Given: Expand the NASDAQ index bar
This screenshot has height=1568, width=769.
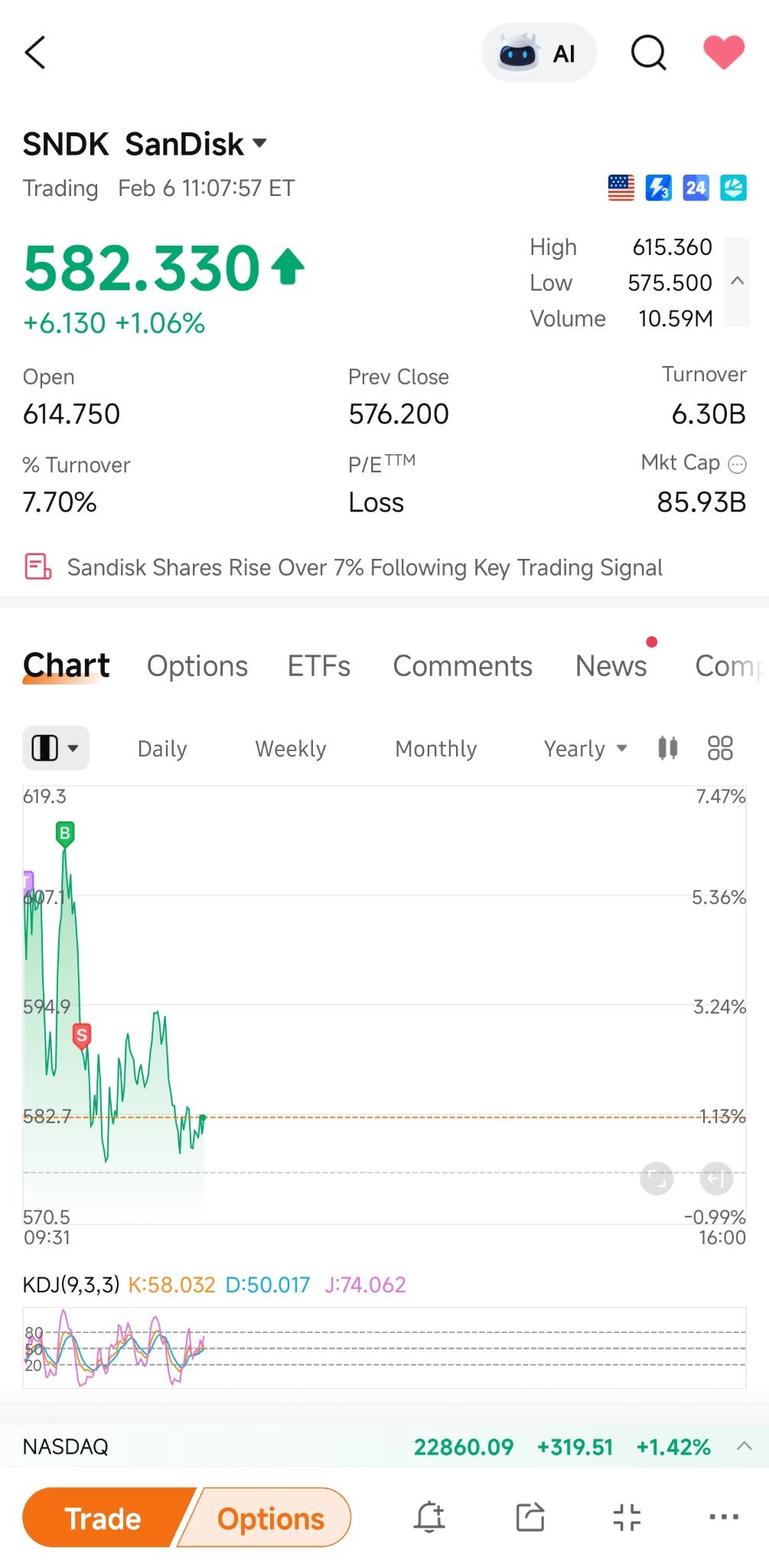Looking at the screenshot, I should pyautogui.click(x=744, y=1446).
